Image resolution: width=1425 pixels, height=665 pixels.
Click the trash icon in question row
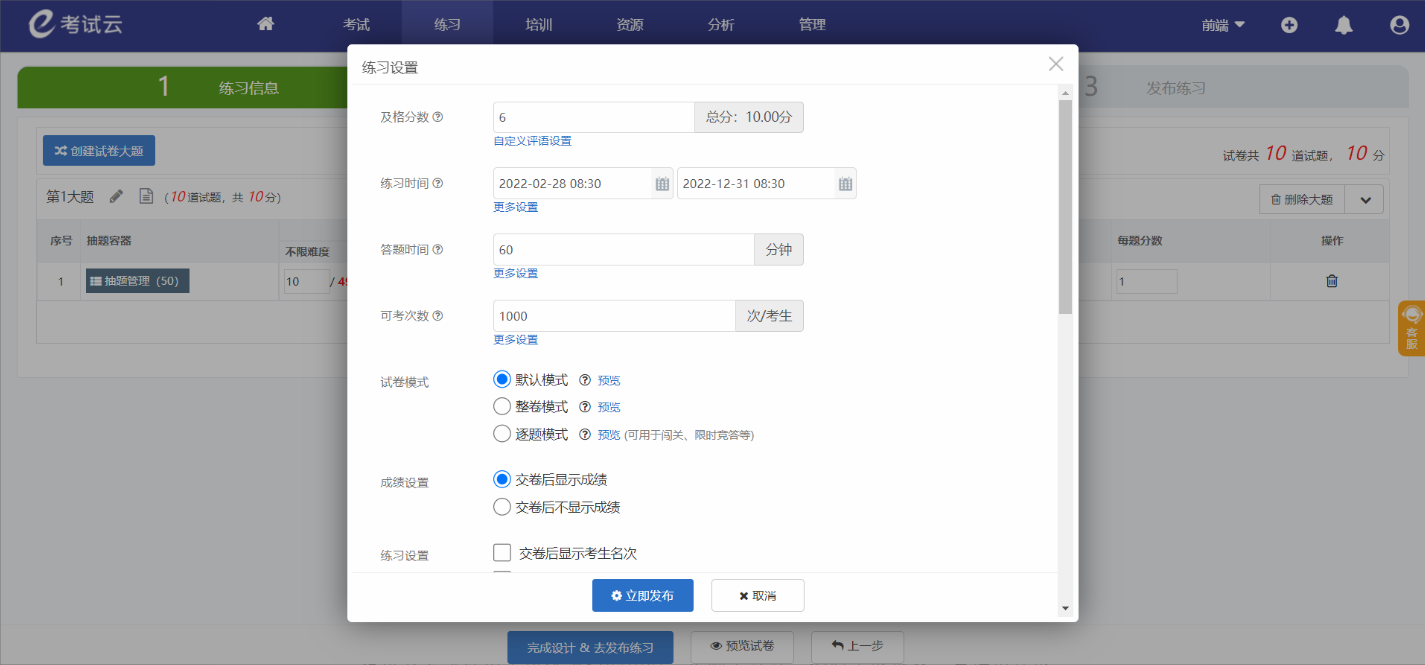(x=1331, y=281)
